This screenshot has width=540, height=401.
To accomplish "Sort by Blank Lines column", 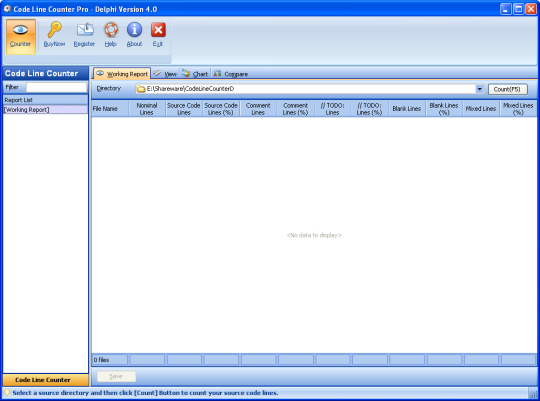I will (407, 109).
